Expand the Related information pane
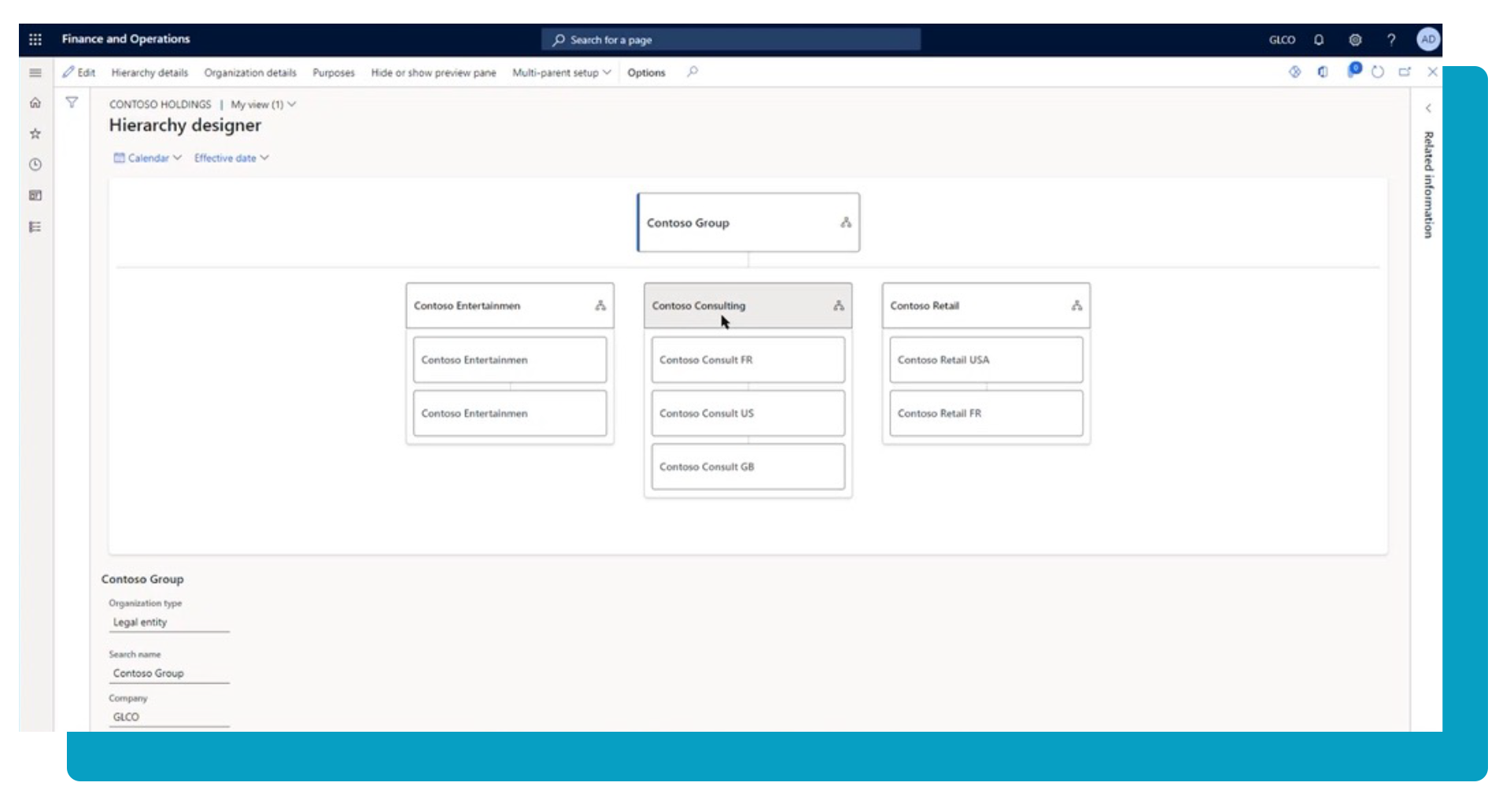 [x=1428, y=109]
